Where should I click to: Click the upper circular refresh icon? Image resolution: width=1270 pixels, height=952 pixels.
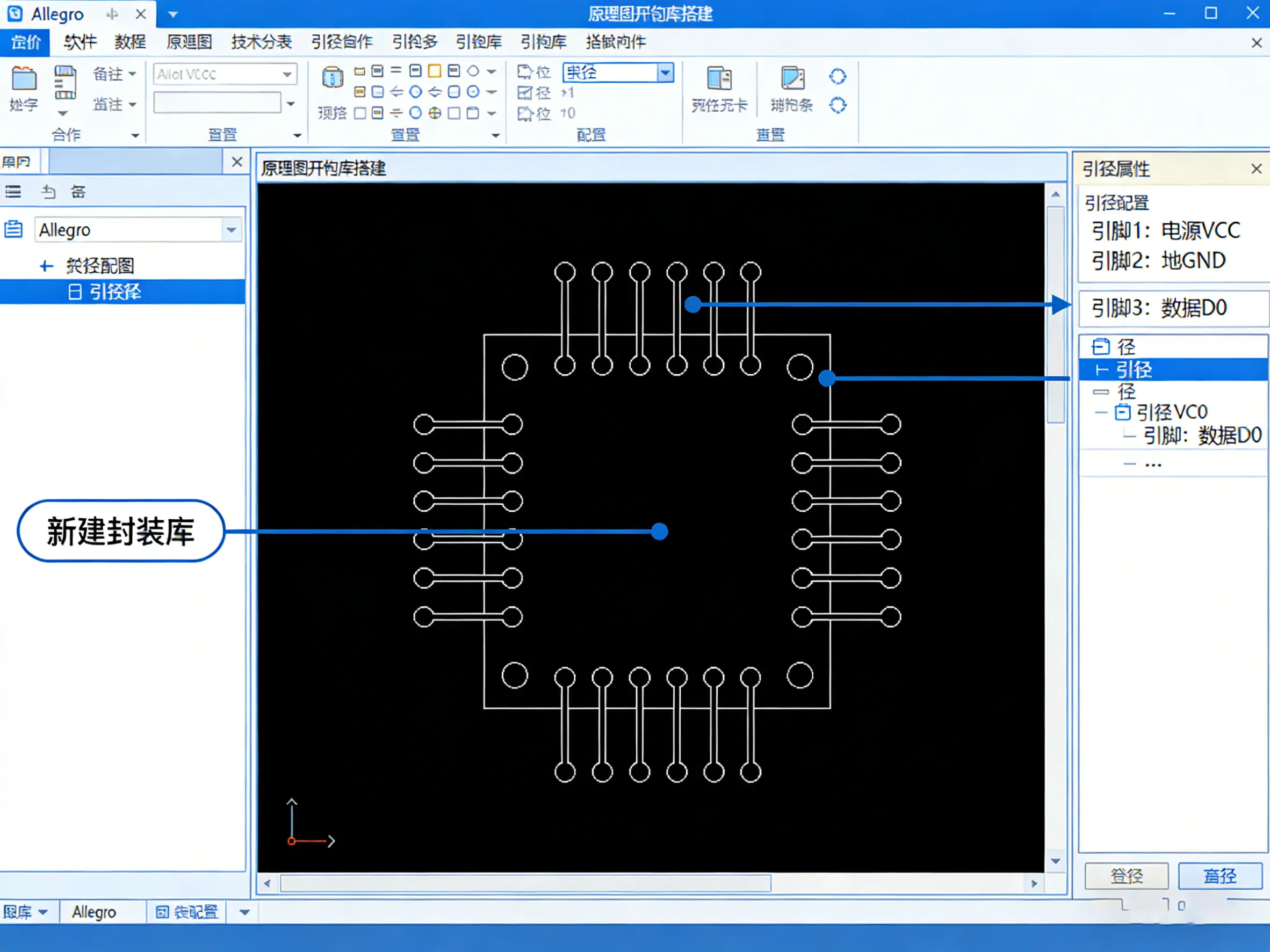click(837, 76)
